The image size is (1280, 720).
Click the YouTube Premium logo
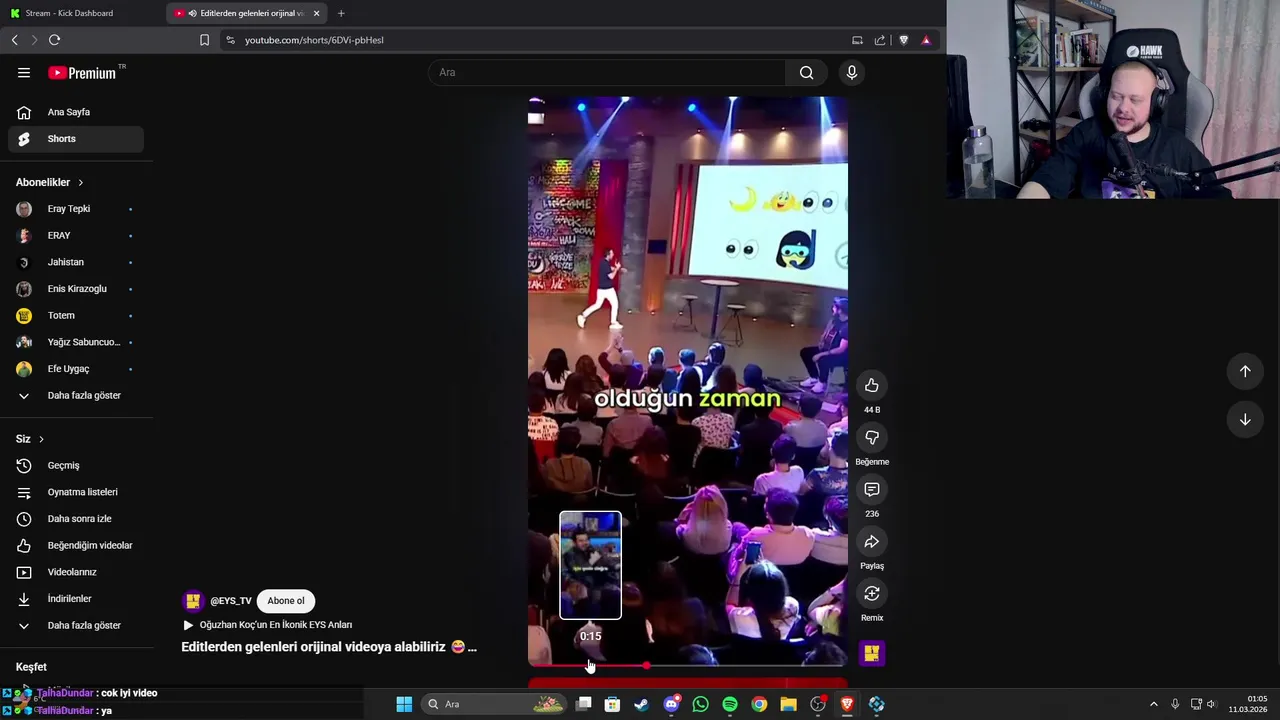pos(82,73)
